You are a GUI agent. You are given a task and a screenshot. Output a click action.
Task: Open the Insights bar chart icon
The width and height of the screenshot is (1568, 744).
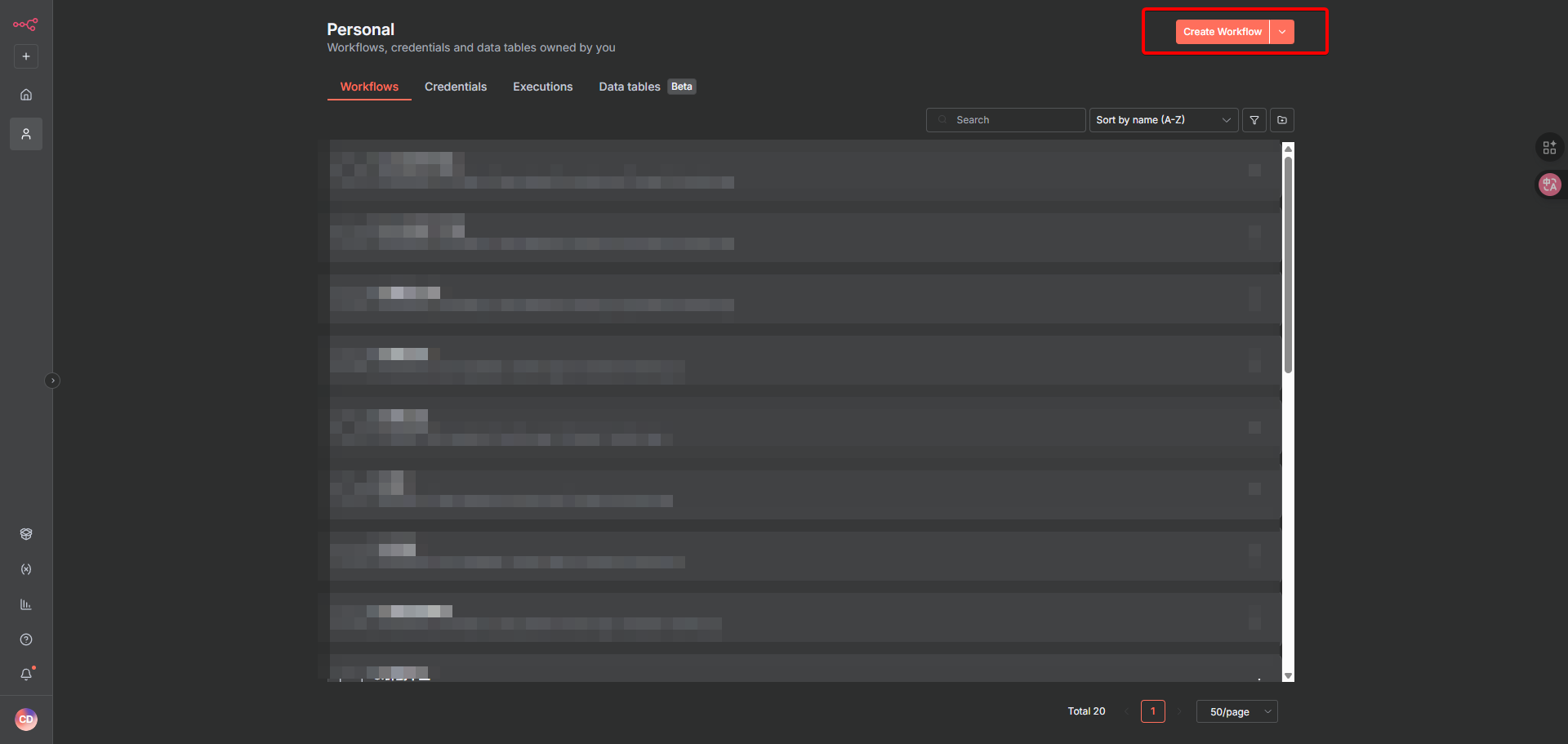(x=26, y=604)
